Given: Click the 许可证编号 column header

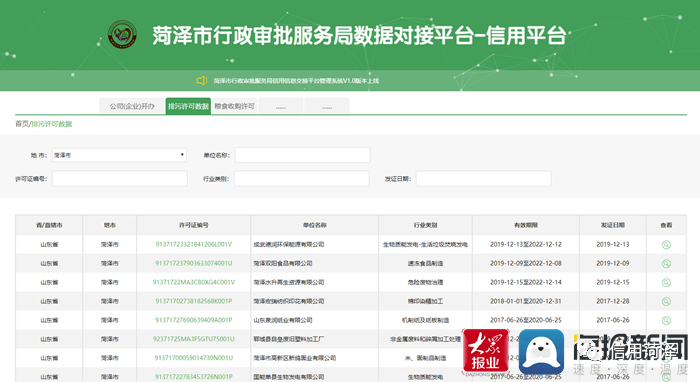Looking at the screenshot, I should [194, 225].
